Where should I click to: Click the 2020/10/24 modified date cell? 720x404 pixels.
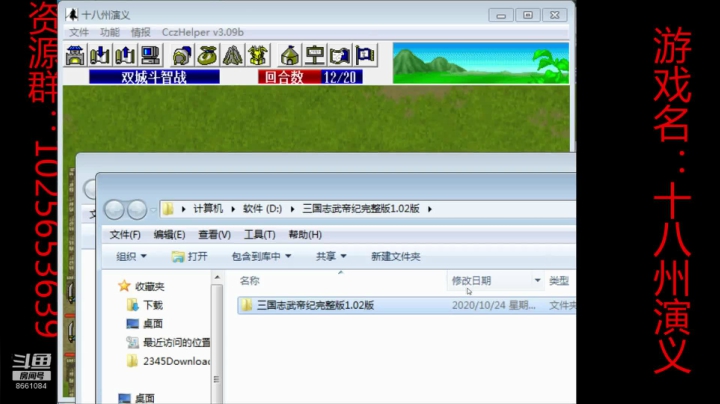(x=494, y=305)
